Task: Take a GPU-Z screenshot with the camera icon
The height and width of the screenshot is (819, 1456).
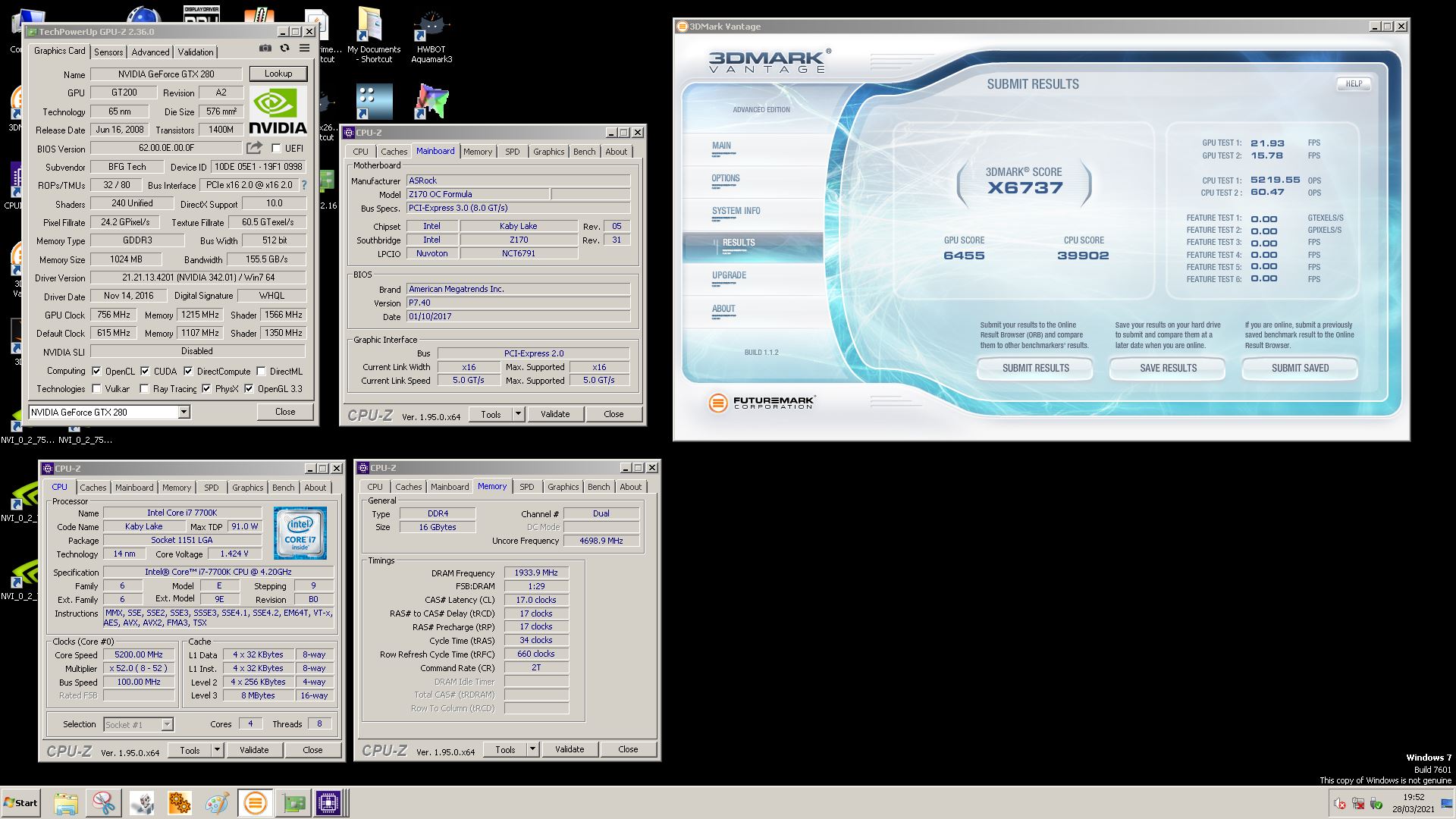Action: pos(265,49)
